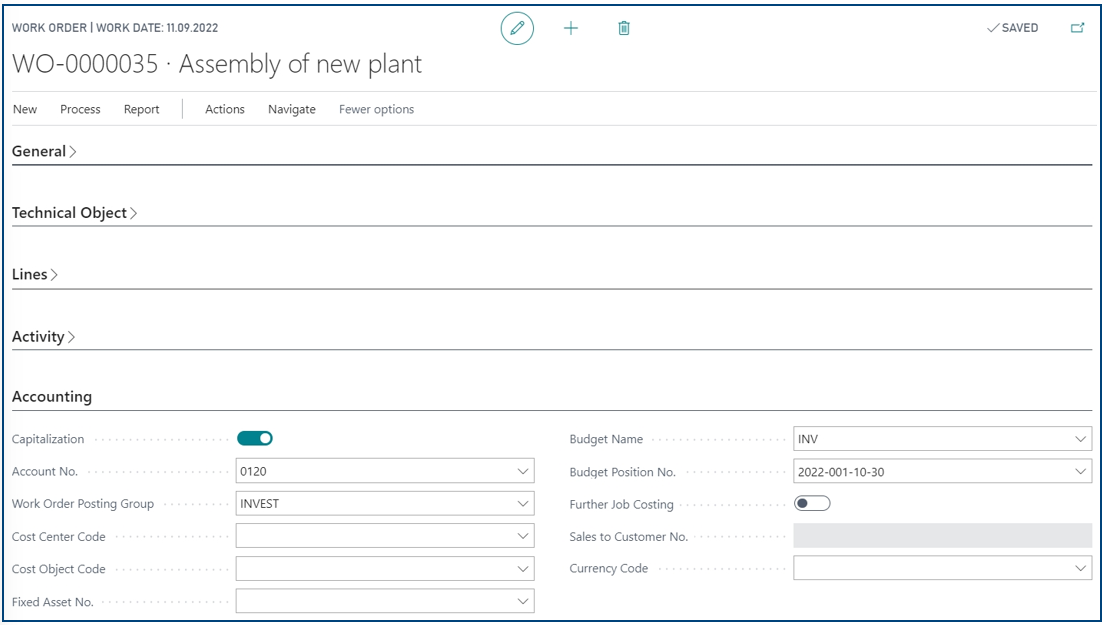Click the SAVED status indicator
1105x625 pixels.
coord(1013,28)
